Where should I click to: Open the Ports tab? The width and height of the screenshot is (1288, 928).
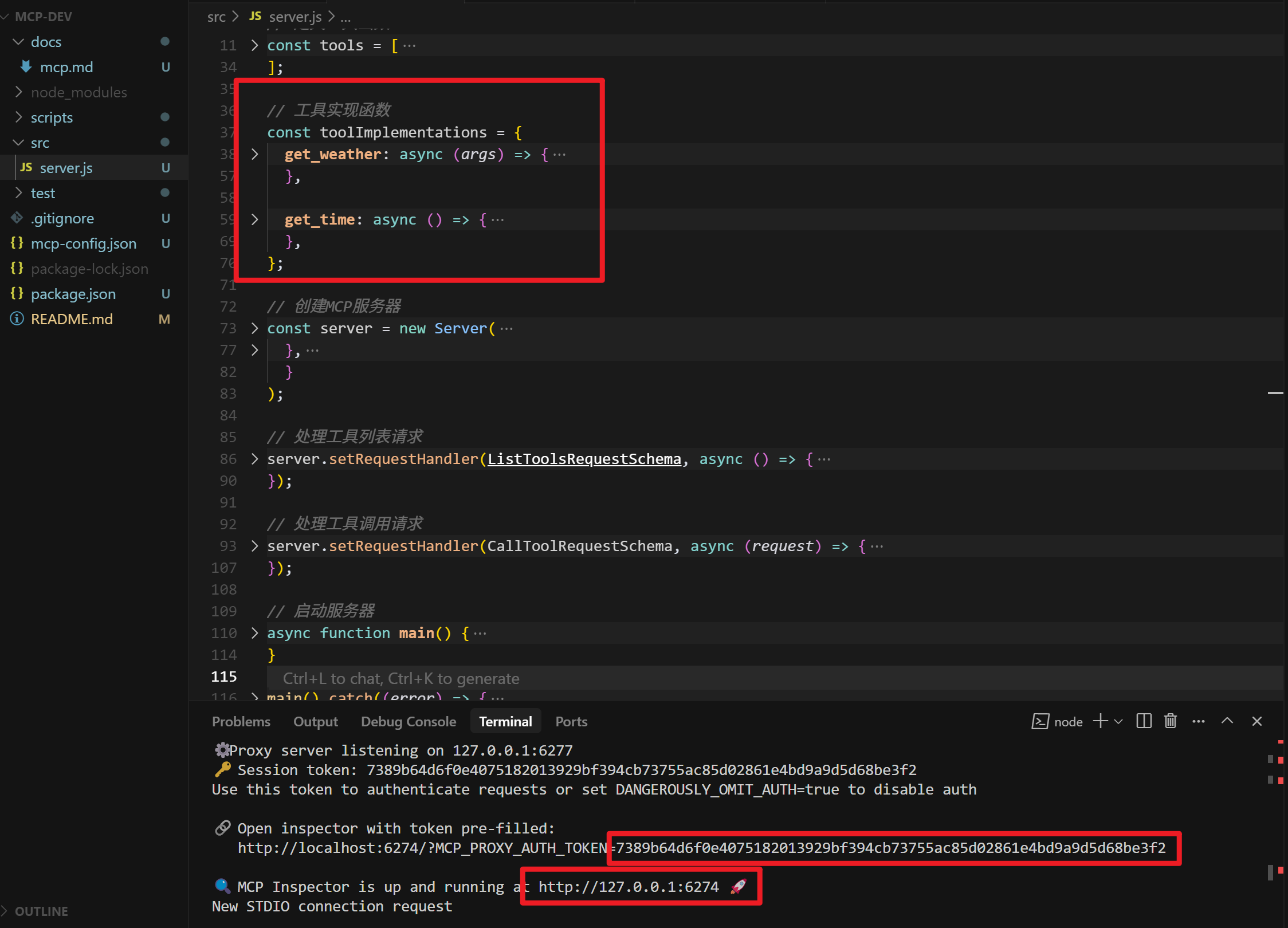tap(571, 721)
